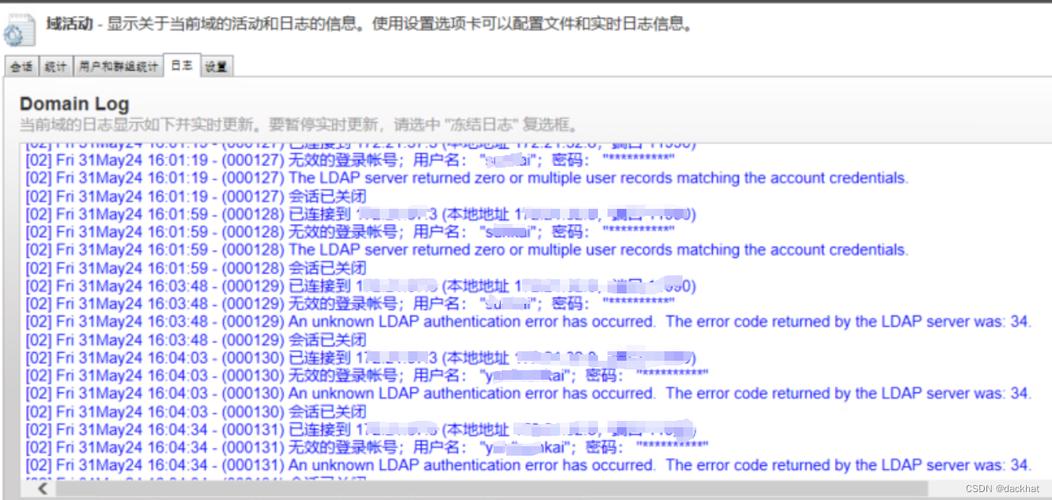Switch to the 会话 tab
1052x500 pixels.
[x=21, y=66]
